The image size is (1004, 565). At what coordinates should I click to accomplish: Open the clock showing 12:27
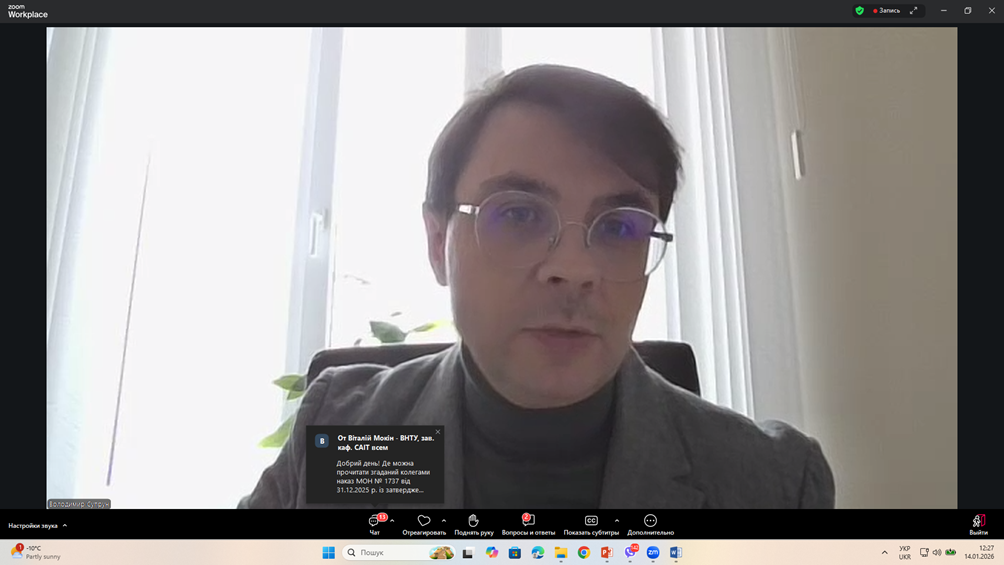[x=979, y=552]
